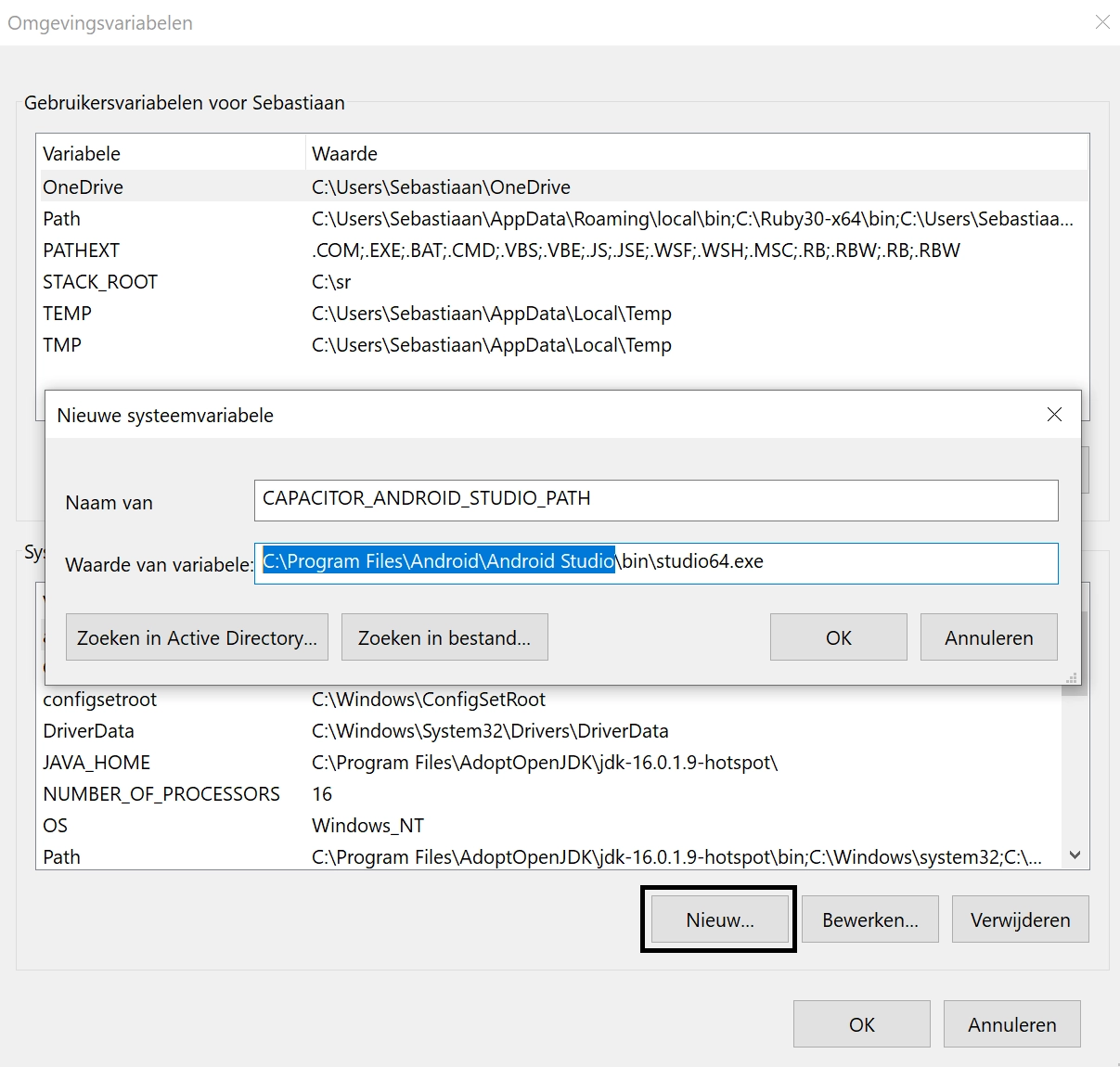The width and height of the screenshot is (1120, 1067).
Task: Select the JAVA_HOME system variable row
Action: [97, 763]
